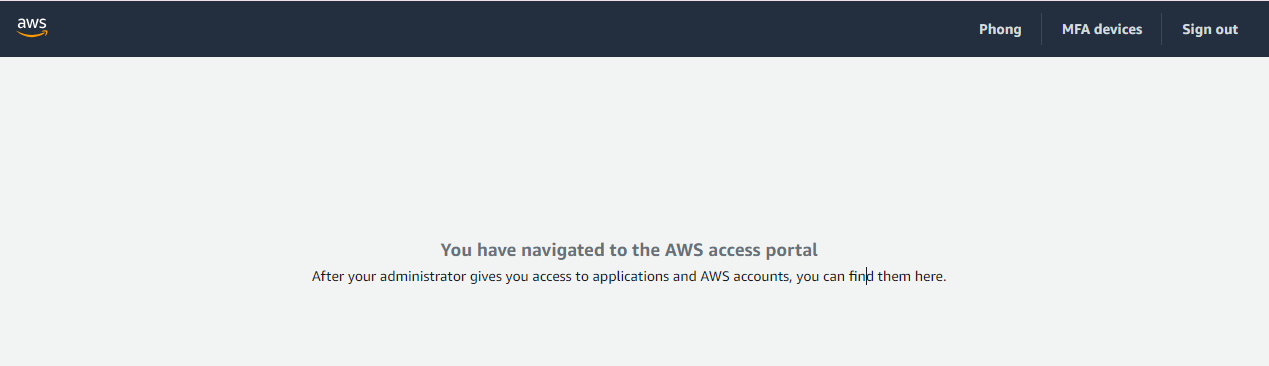The height and width of the screenshot is (366, 1269).
Task: Open the Phong user menu
Action: (x=1000, y=29)
